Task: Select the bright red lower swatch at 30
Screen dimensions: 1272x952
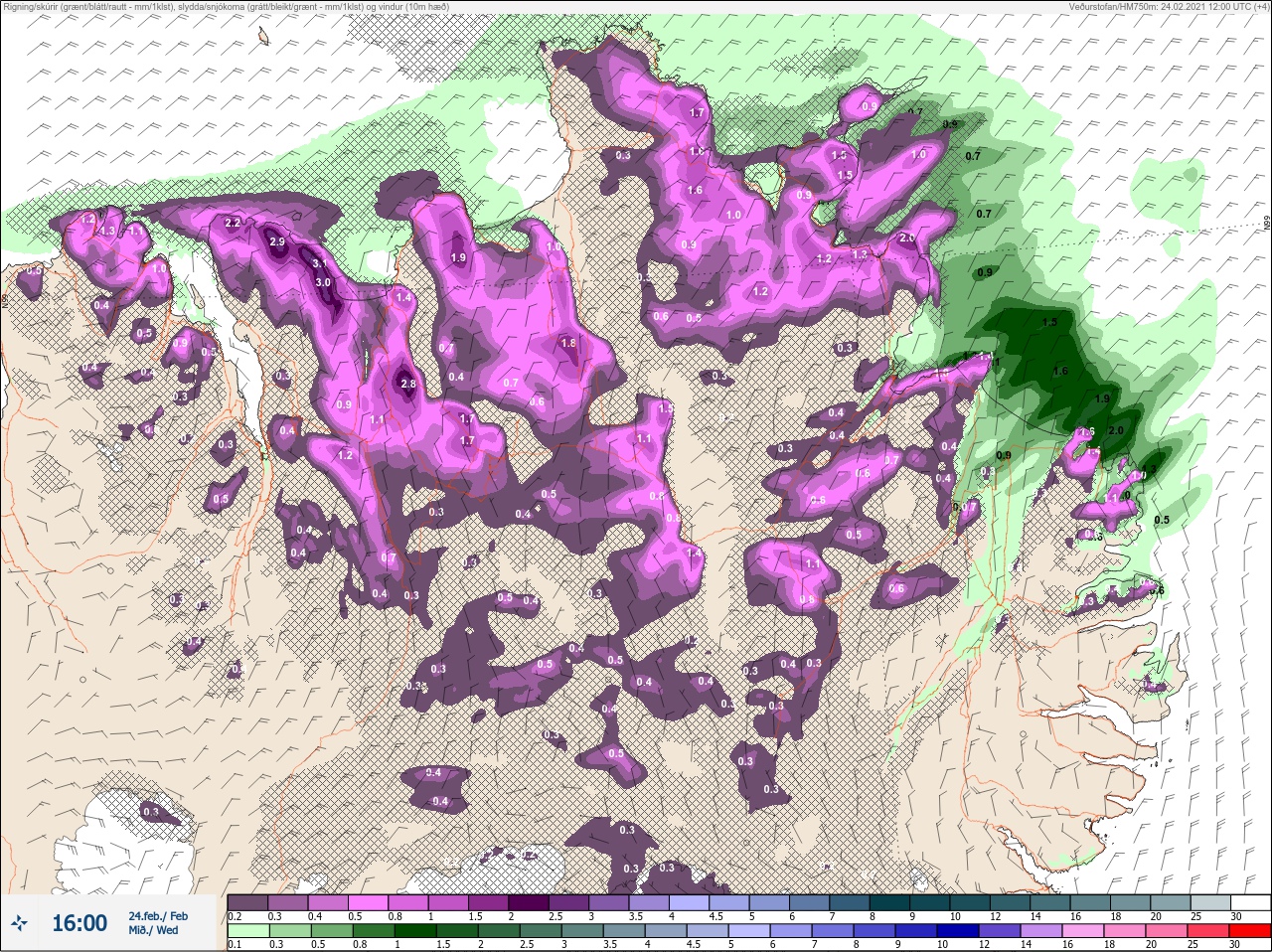Action: pyautogui.click(x=1250, y=931)
